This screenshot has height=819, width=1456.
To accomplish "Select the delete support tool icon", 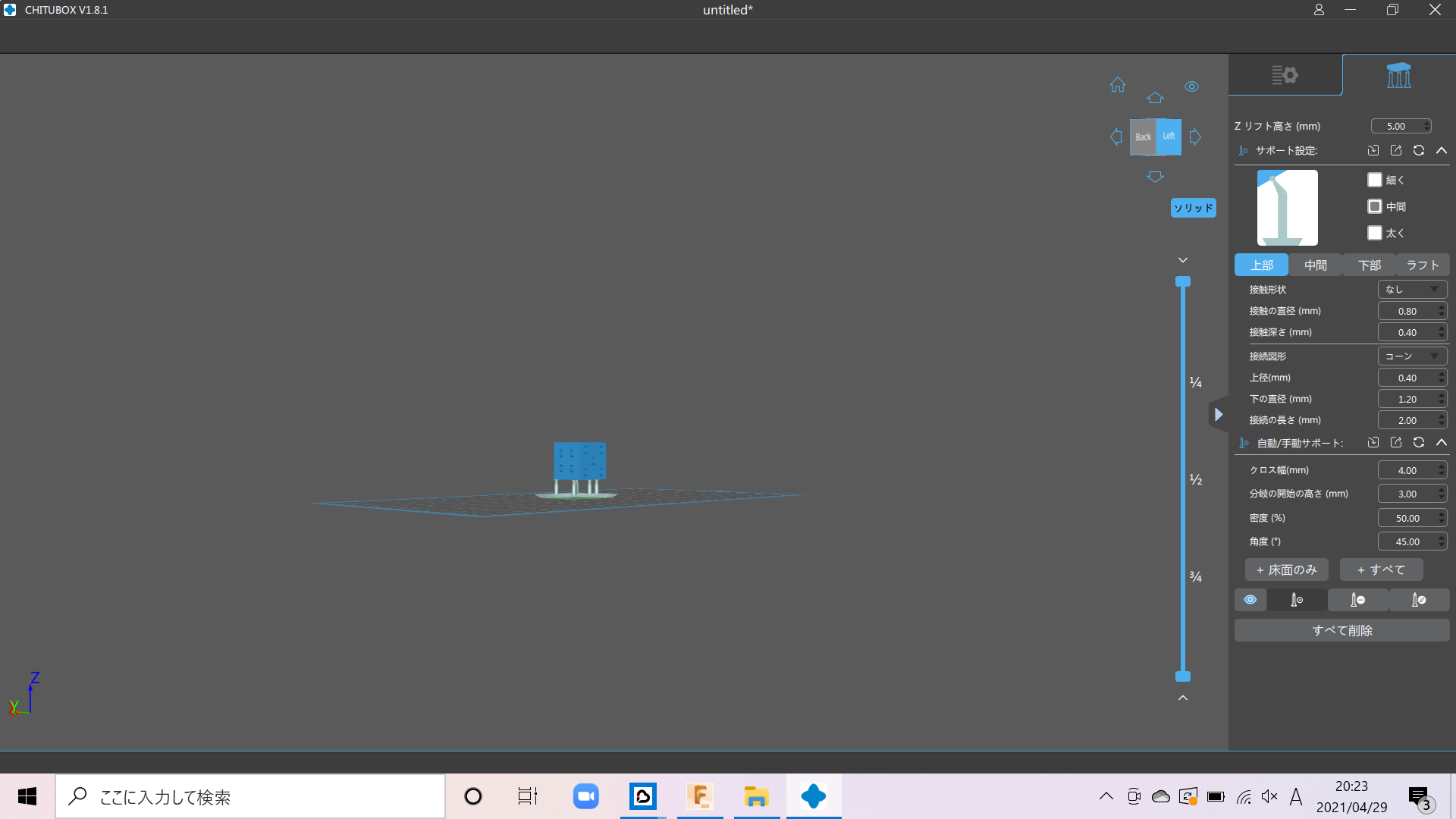I will [1357, 600].
